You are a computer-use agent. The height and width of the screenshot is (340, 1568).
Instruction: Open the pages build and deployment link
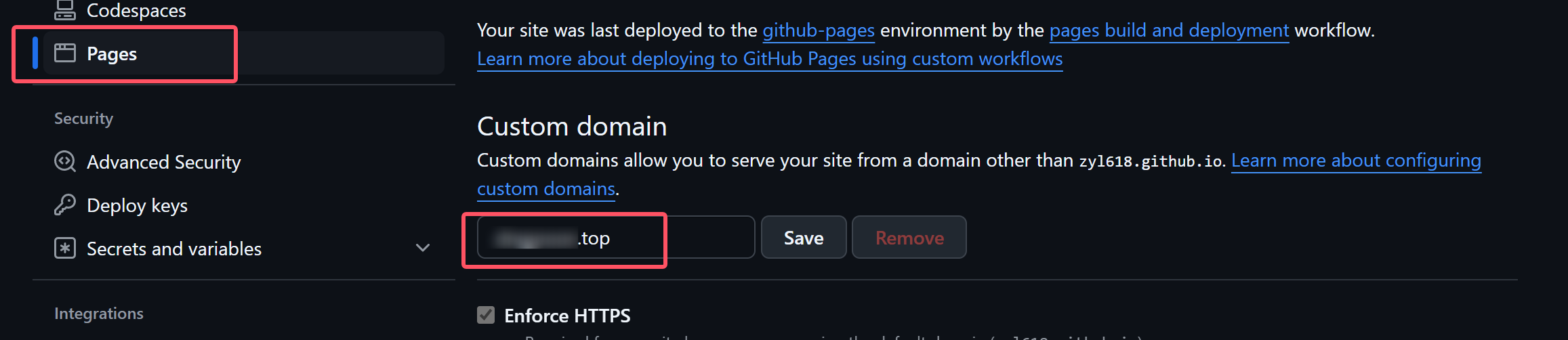(1169, 30)
